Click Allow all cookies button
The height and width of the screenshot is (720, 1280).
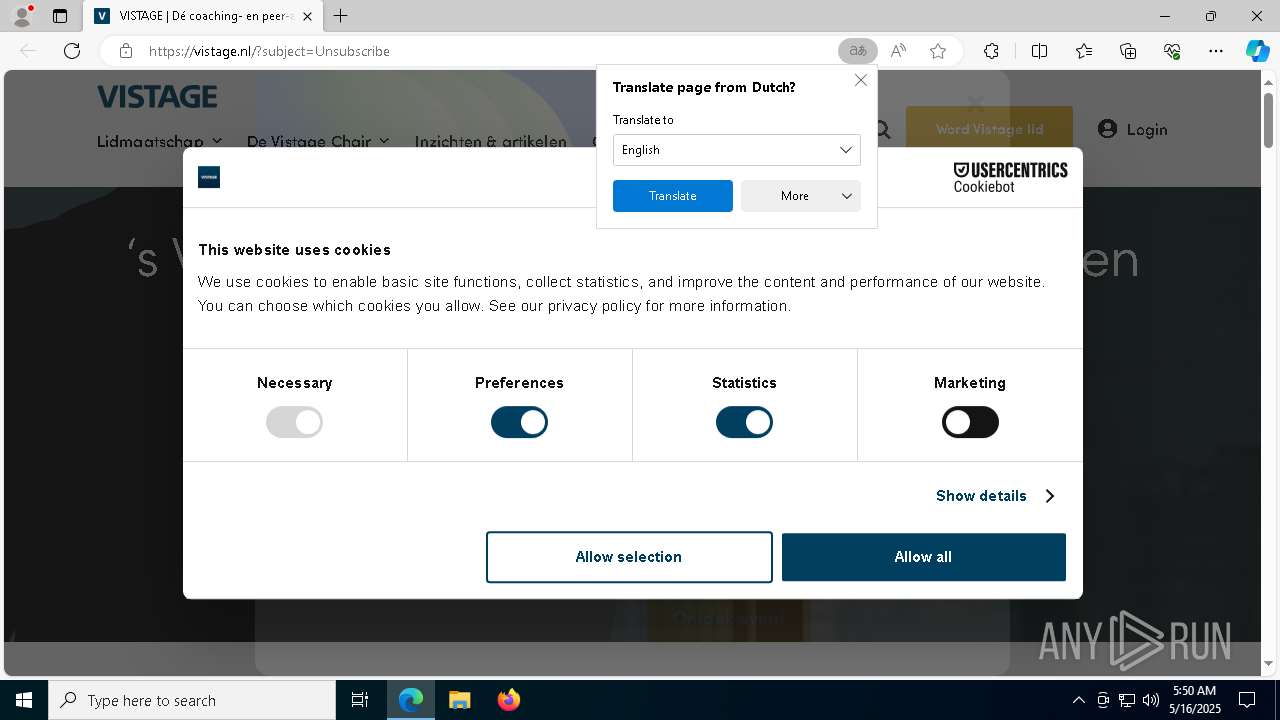[x=923, y=557]
